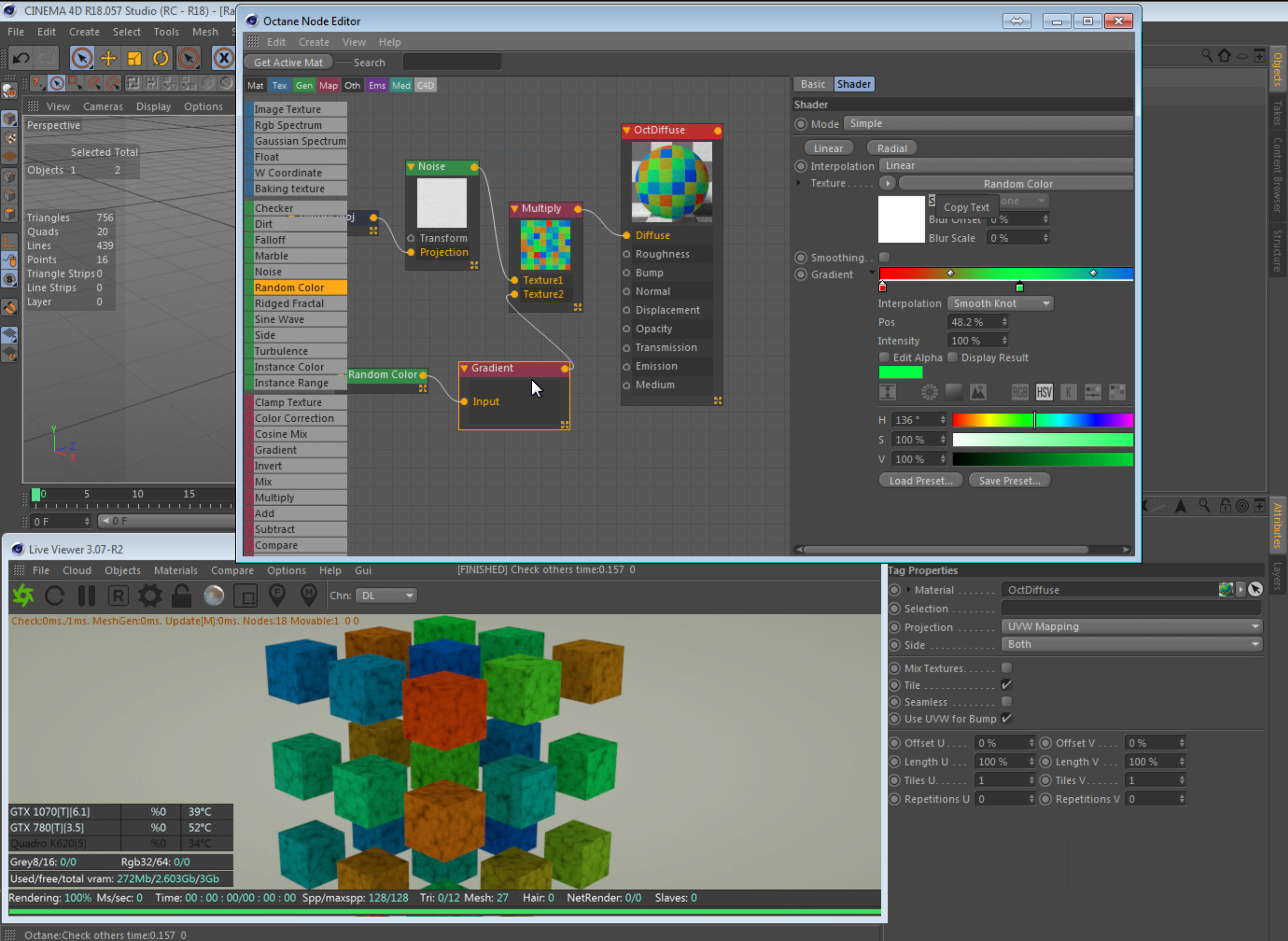
Task: Open the Smooth Knot interpolation dropdown
Action: 1000,304
